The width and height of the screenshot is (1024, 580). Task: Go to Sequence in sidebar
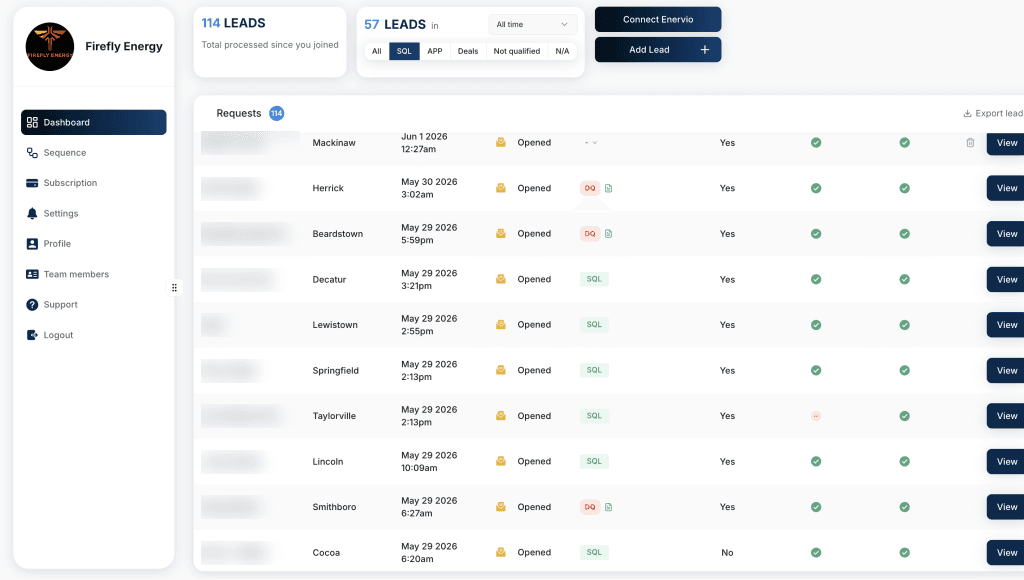56,153
